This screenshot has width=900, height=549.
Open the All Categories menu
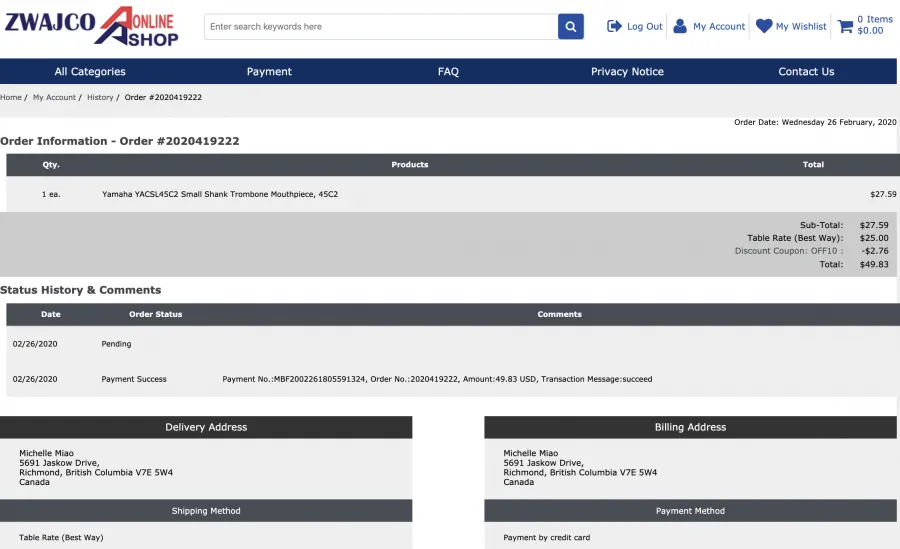tap(90, 72)
